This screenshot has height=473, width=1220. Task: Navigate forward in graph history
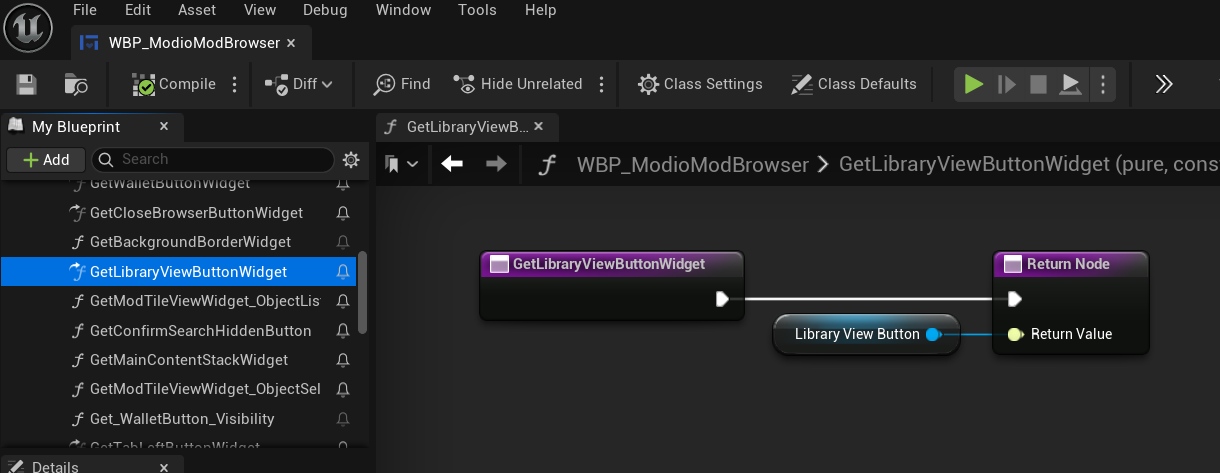[496, 163]
